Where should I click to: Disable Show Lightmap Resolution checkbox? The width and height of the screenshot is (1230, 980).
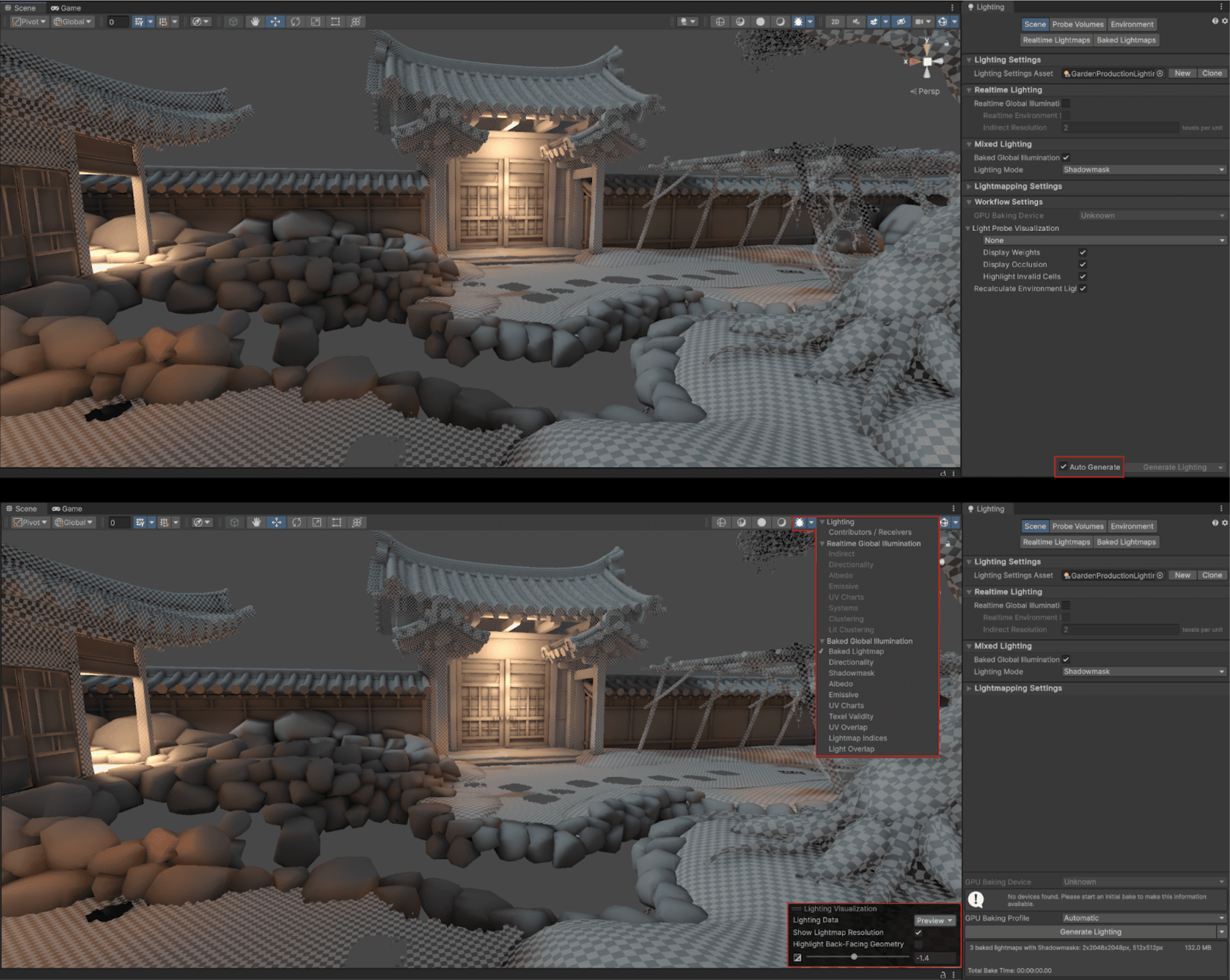918,932
